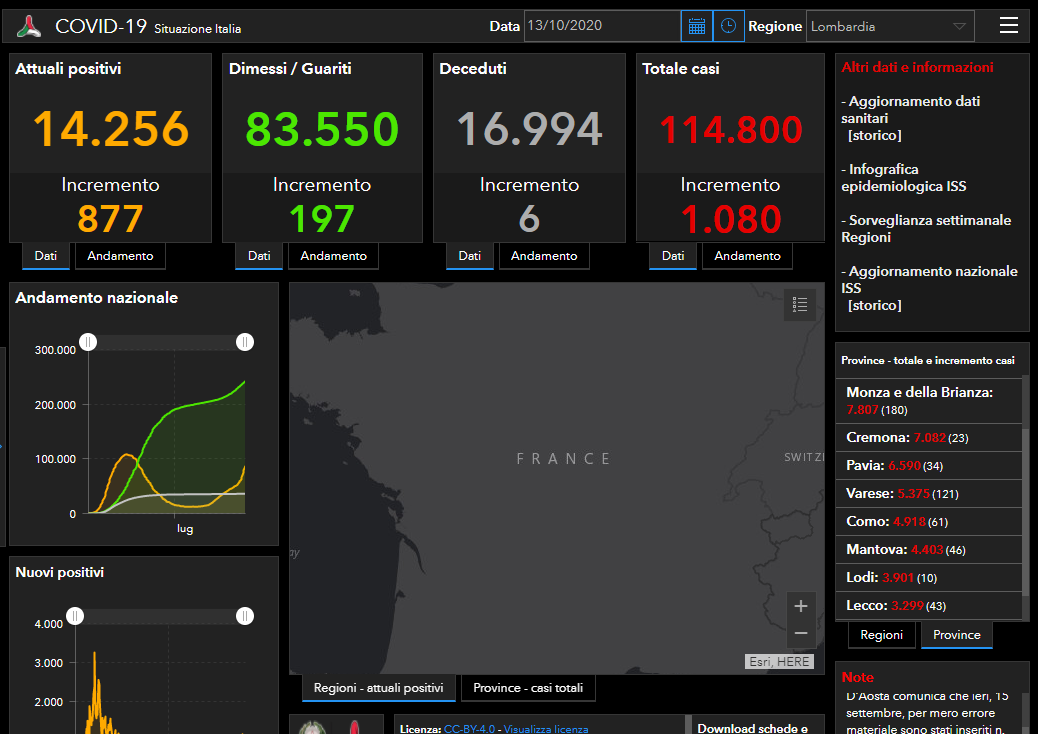Viewport: 1038px width, 734px height.
Task: Grab the right handle of Nuovi positivi slider
Action: [245, 616]
